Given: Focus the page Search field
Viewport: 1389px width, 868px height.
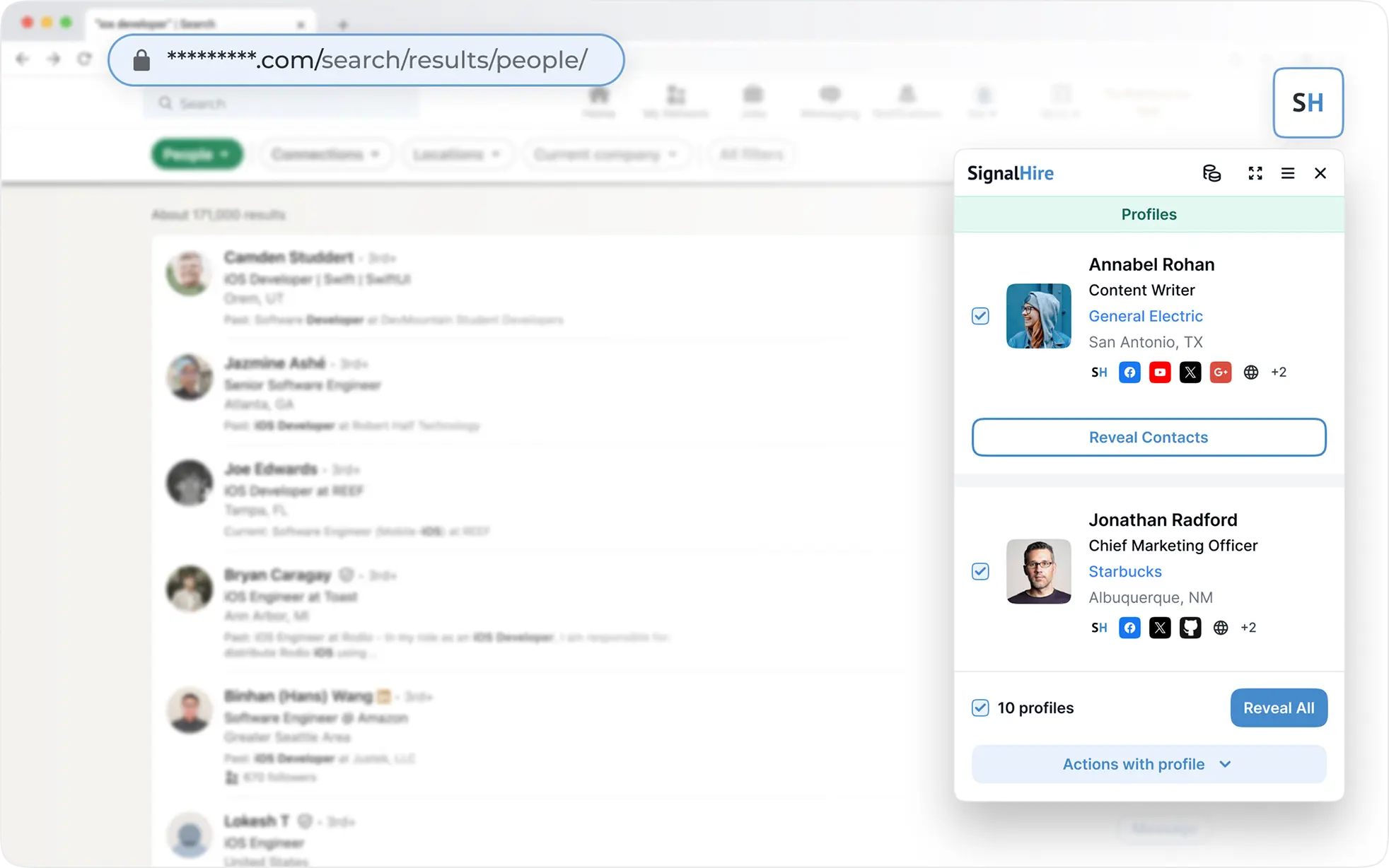Looking at the screenshot, I should pos(281,103).
